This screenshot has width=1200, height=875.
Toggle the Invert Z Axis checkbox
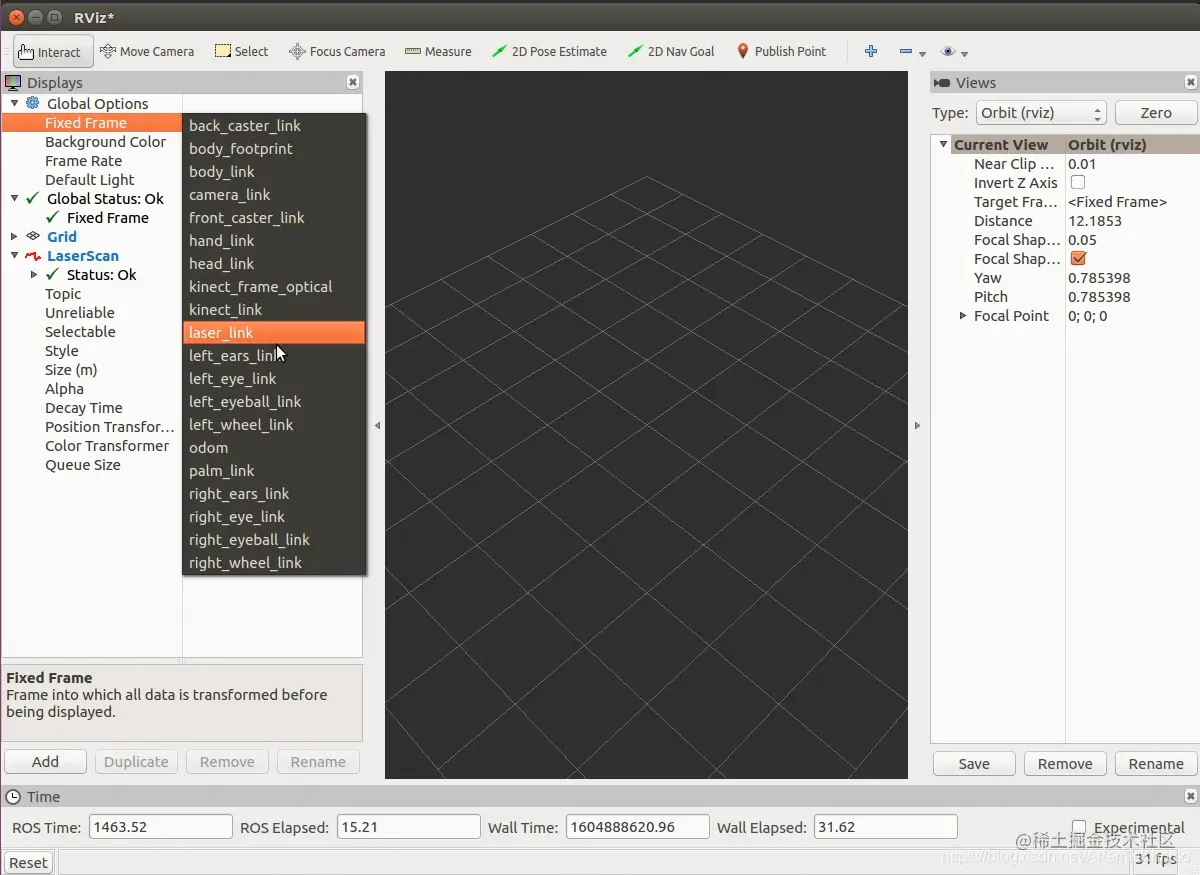click(x=1078, y=183)
